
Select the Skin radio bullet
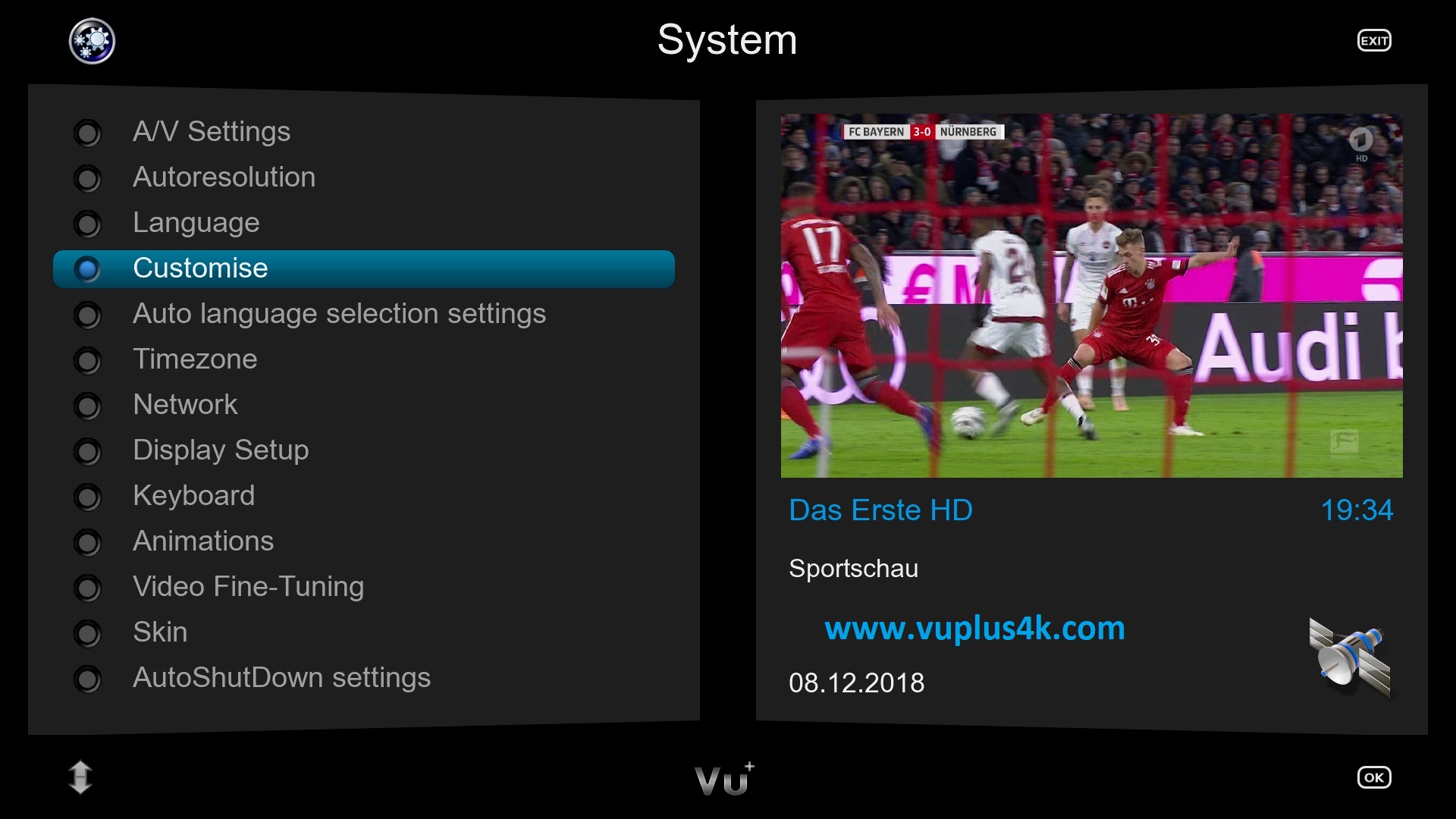(87, 633)
